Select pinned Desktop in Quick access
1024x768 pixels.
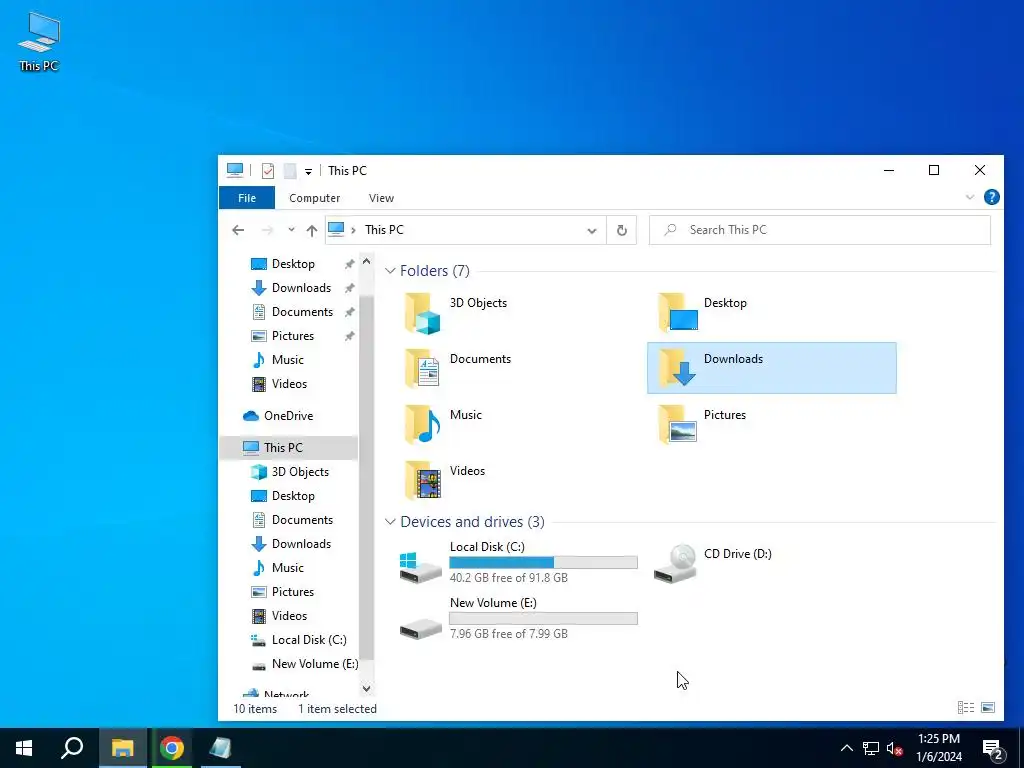pos(293,264)
